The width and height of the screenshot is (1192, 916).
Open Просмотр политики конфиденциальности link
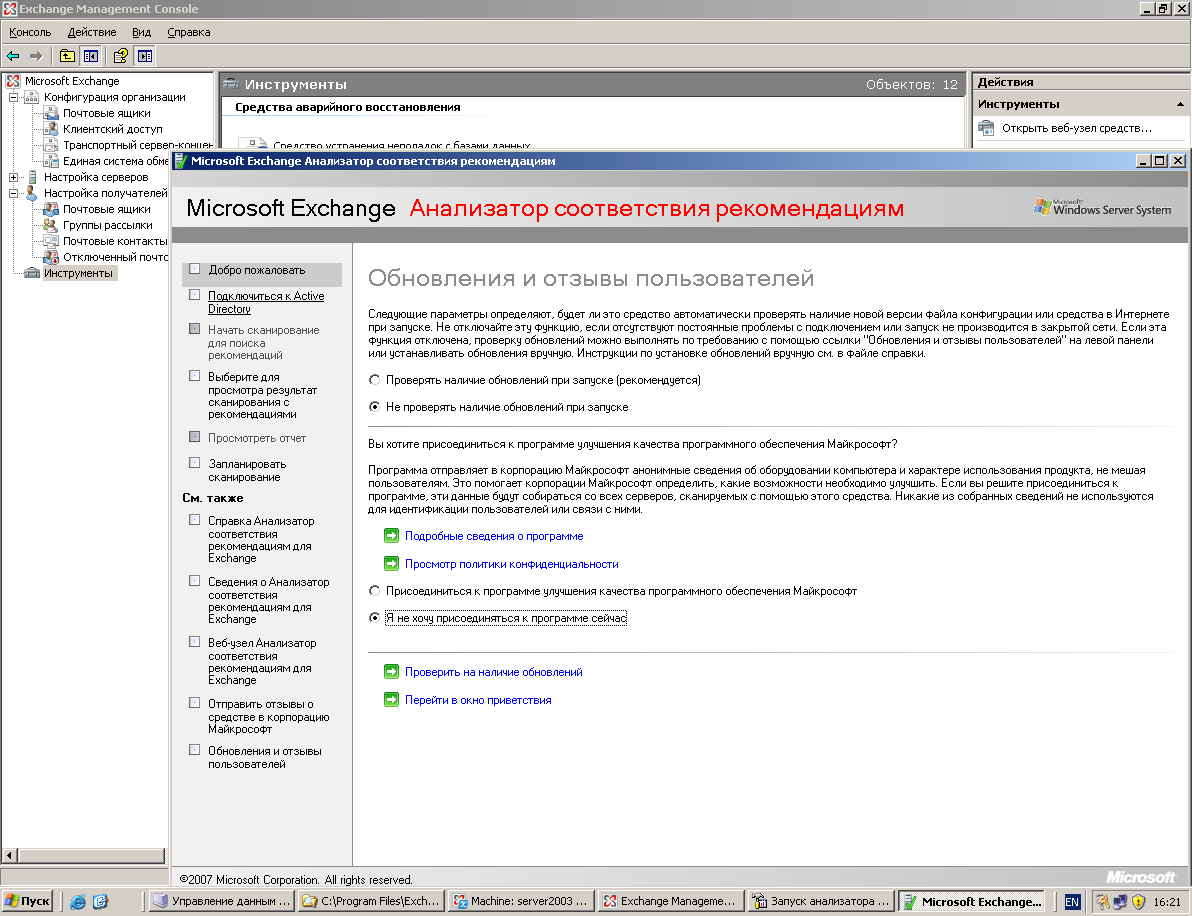point(512,564)
